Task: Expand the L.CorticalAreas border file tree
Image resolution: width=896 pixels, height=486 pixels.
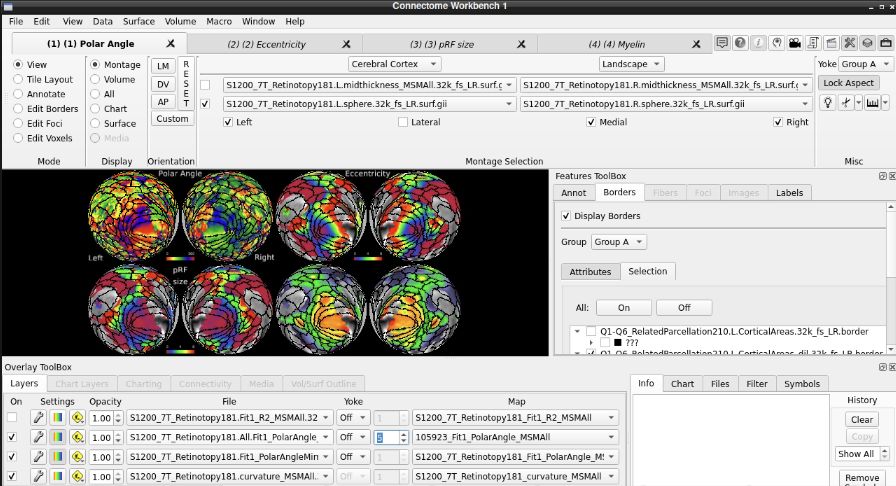Action: (577, 332)
